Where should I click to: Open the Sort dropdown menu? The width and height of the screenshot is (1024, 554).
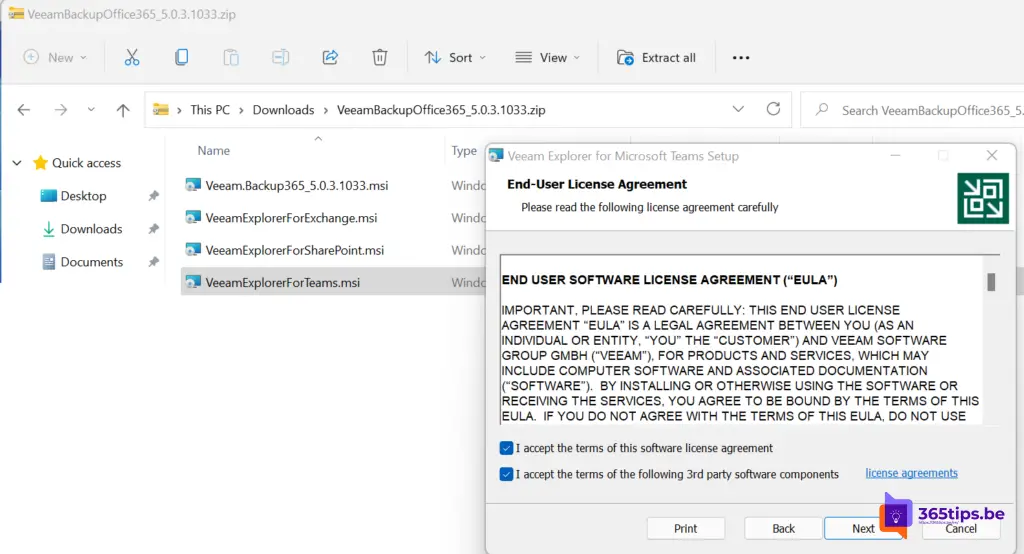point(455,57)
